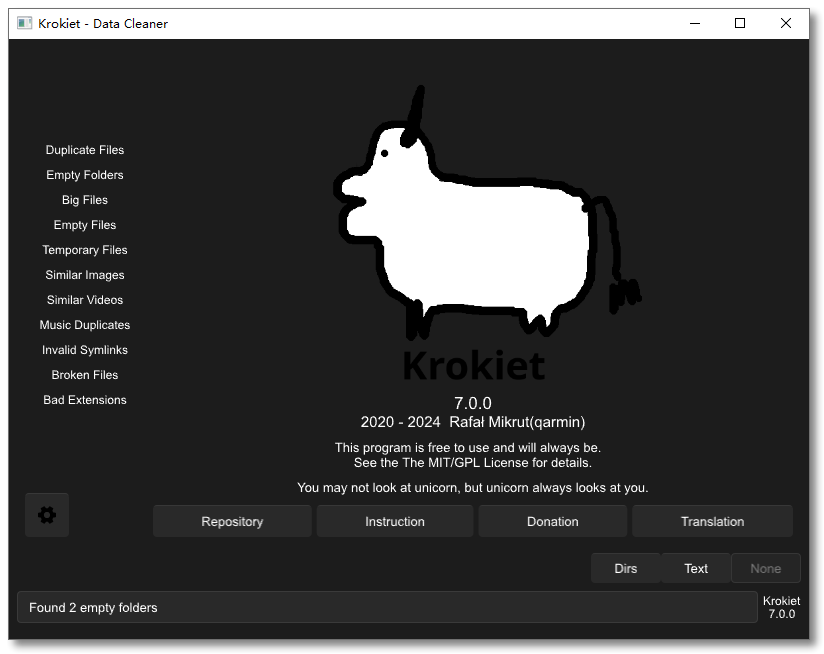The height and width of the screenshot is (654, 824).
Task: Show the Text bottom panel
Action: [696, 568]
